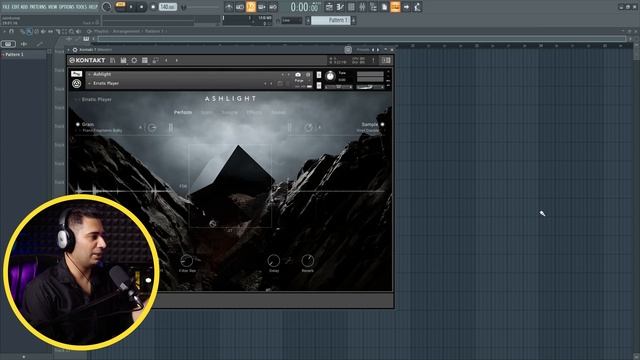The width and height of the screenshot is (640, 360).
Task: Toggle the highlighted orange countdown icon in toolbar
Action: tap(251, 7)
